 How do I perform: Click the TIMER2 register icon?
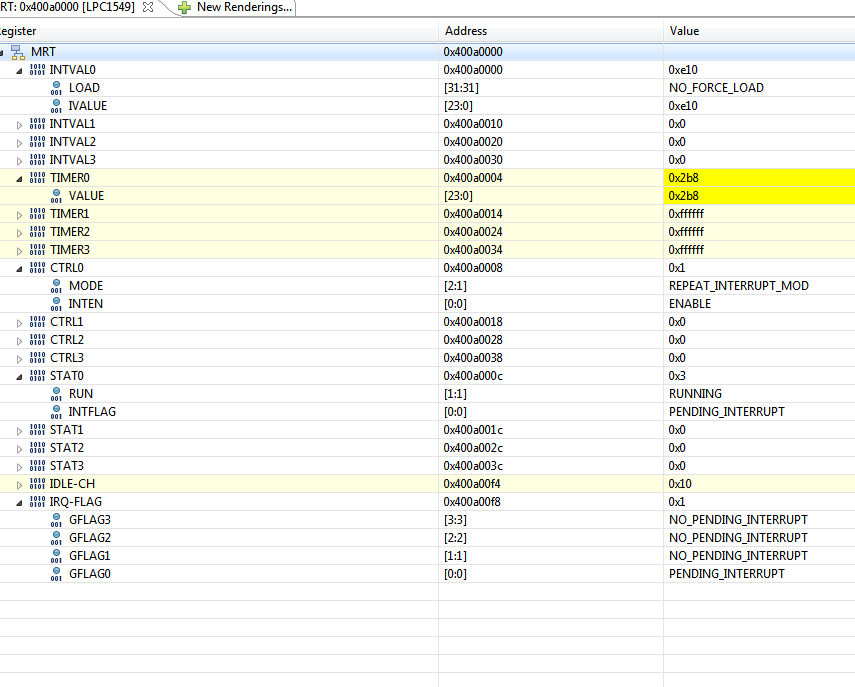point(37,232)
